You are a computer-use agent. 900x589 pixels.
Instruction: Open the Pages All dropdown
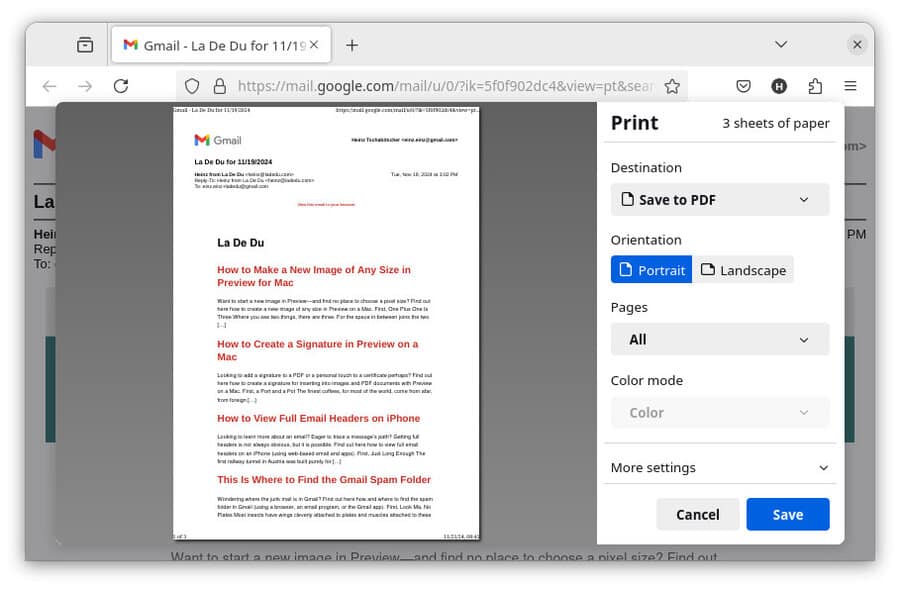click(x=719, y=340)
